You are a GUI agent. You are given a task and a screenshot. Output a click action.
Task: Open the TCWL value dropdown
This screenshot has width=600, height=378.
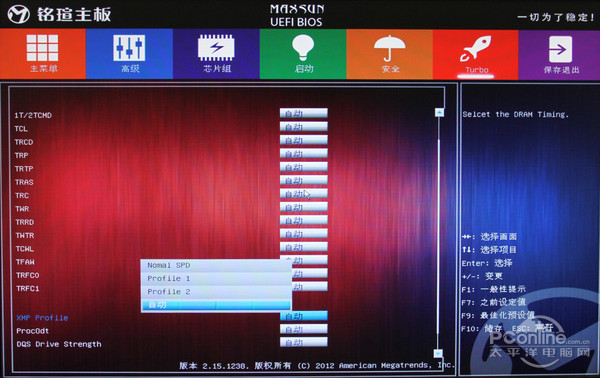(303, 247)
